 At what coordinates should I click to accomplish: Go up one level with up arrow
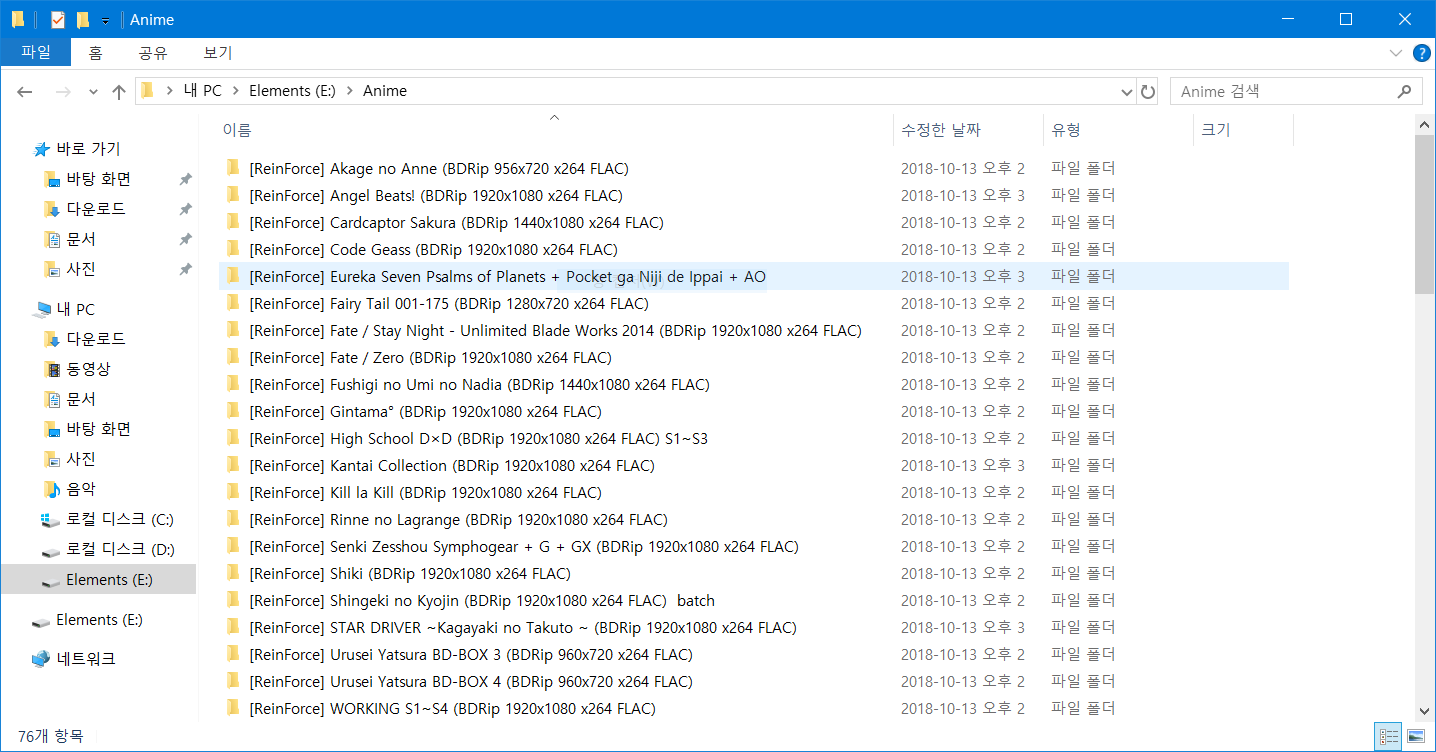click(x=119, y=91)
